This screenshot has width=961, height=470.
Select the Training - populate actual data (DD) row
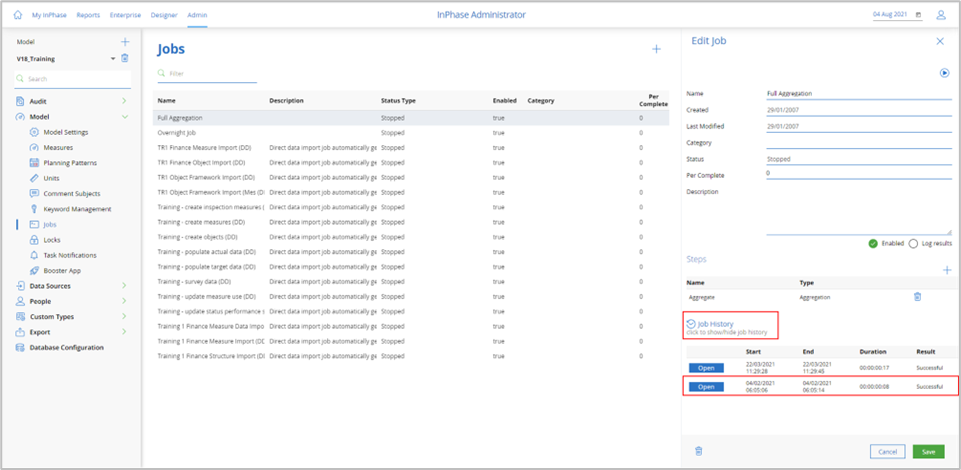point(411,252)
